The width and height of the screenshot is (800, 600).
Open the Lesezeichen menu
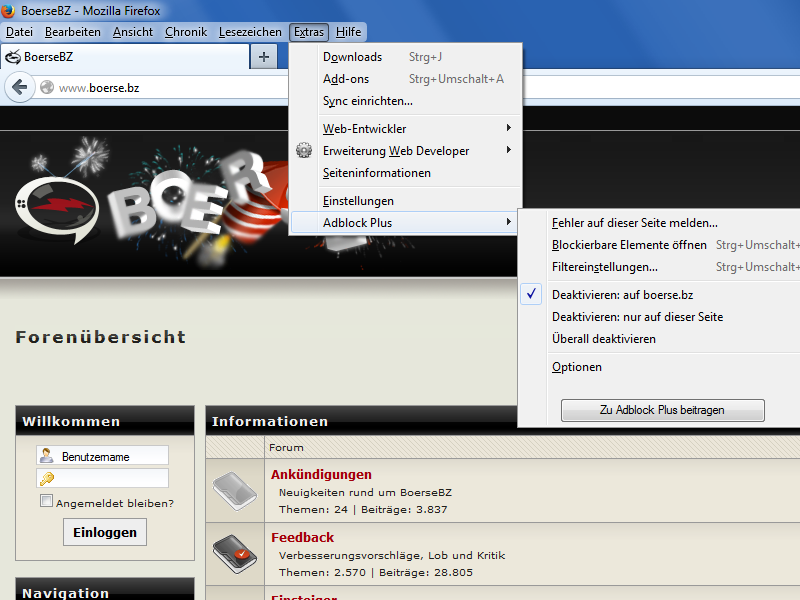tap(250, 32)
